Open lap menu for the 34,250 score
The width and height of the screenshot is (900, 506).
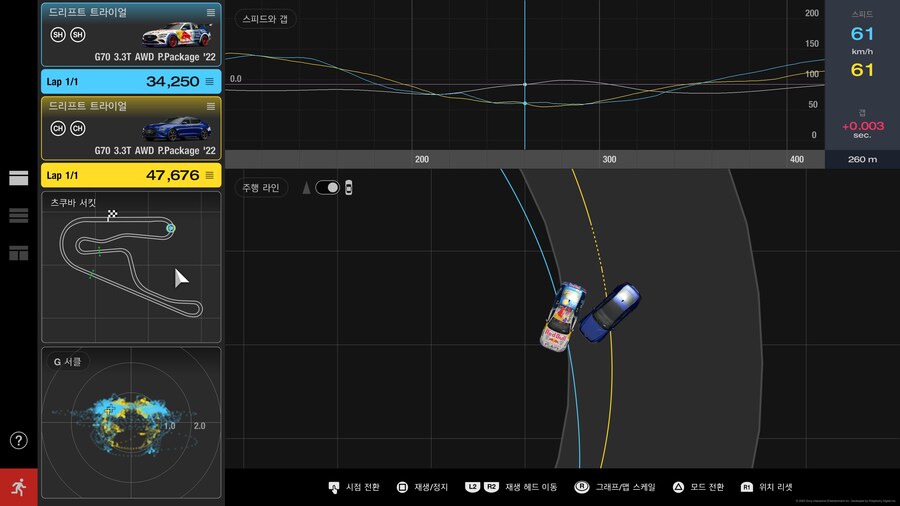tap(210, 81)
